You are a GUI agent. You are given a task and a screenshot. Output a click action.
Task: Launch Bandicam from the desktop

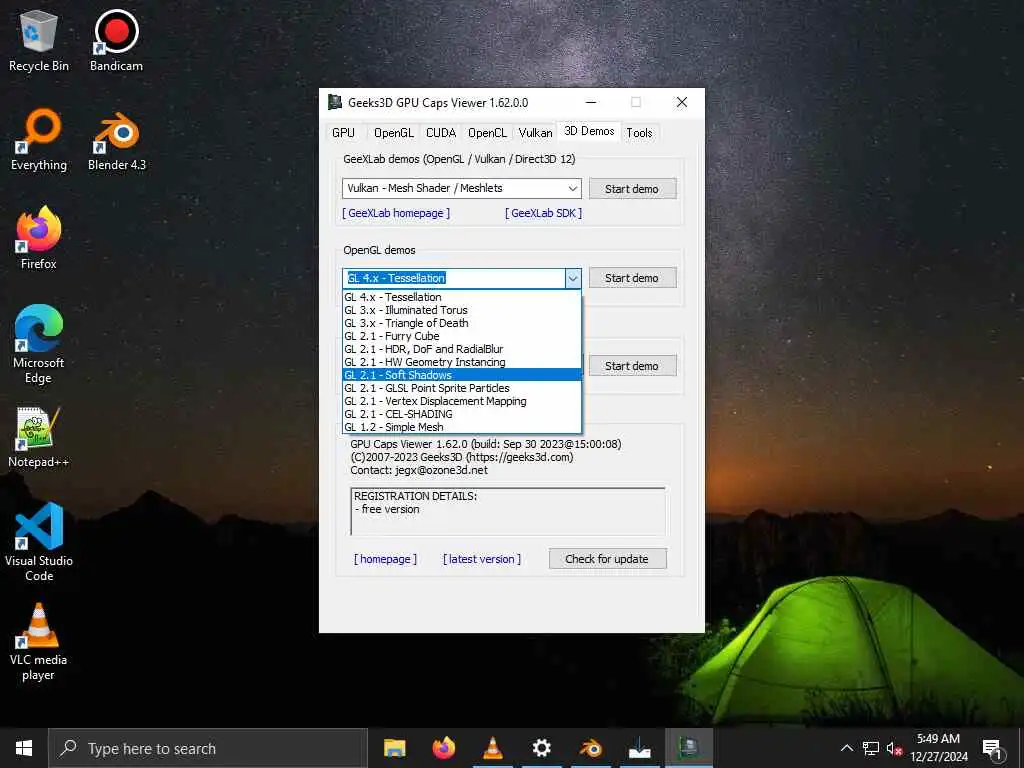pos(116,40)
